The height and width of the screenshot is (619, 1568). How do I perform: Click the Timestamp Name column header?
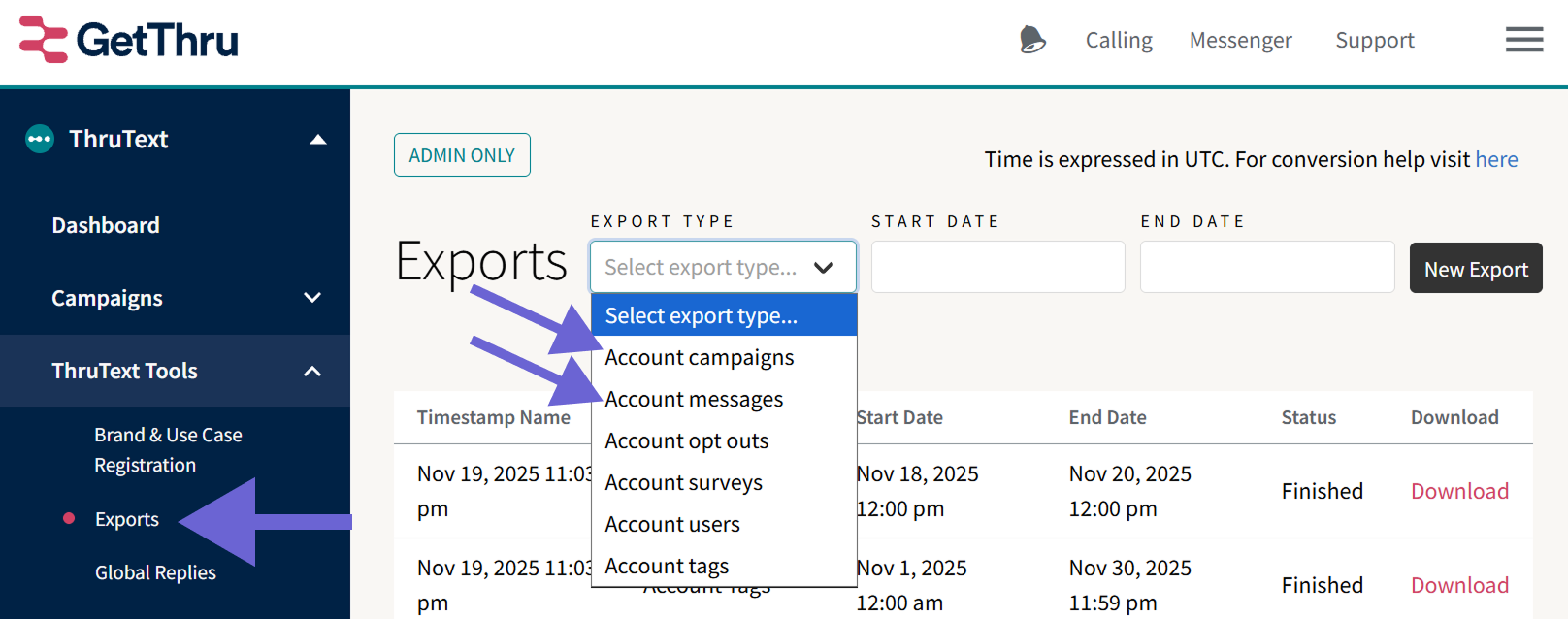[494, 417]
